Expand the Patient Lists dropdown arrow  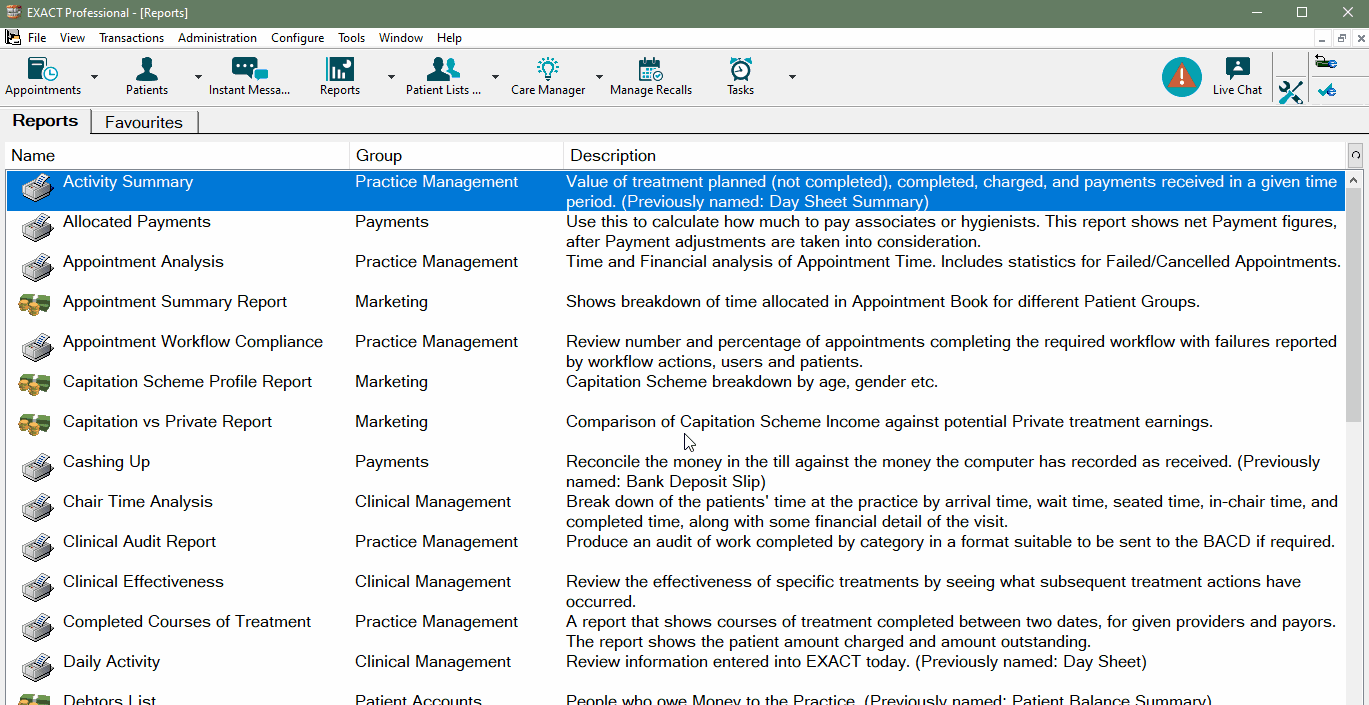pos(495,77)
